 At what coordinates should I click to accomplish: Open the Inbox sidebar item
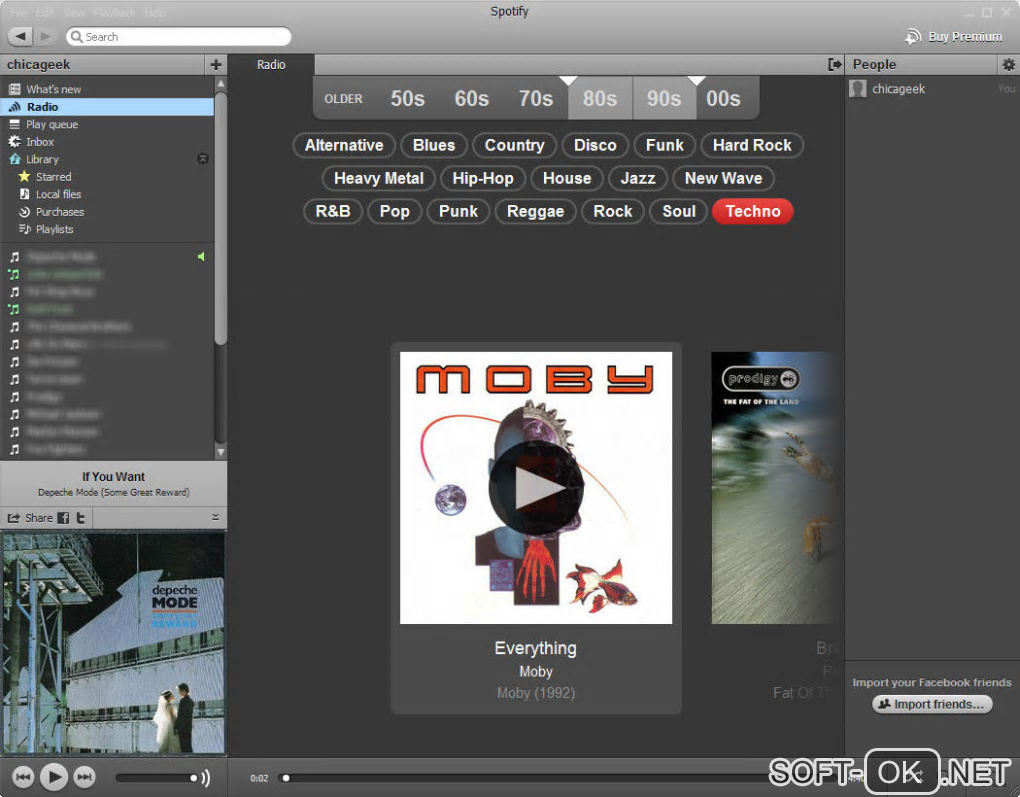coord(40,142)
